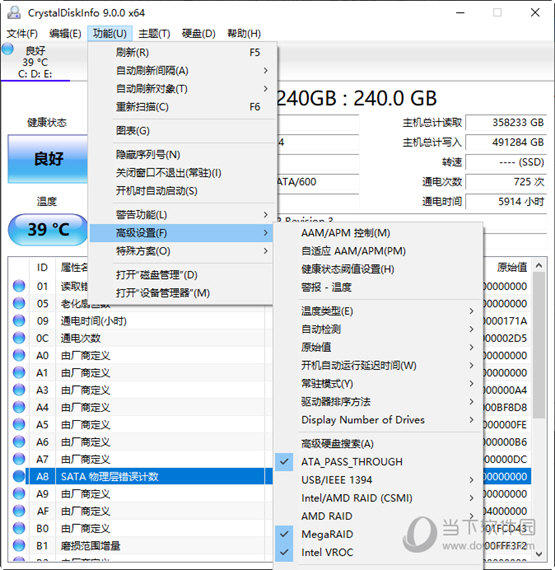Expand 常驻模式(Y) submenu
This screenshot has width=555, height=570.
pyautogui.click(x=378, y=384)
